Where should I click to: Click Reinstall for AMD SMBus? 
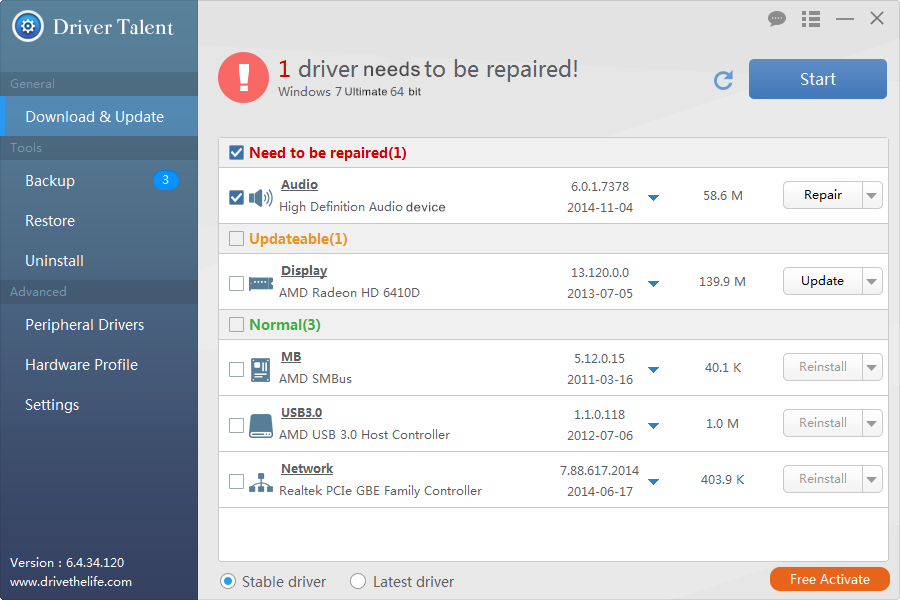[x=823, y=367]
